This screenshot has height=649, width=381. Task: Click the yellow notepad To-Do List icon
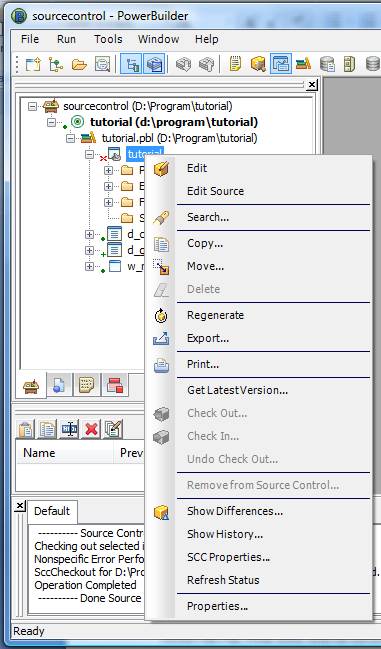coord(235,64)
